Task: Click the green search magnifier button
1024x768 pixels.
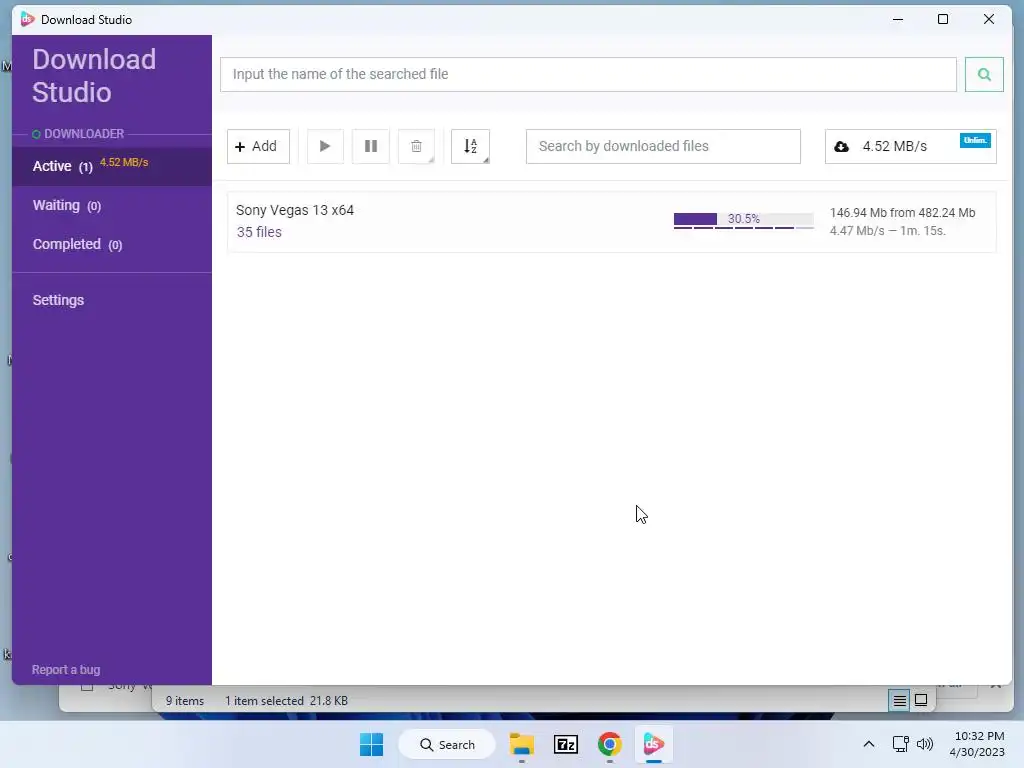Action: [984, 74]
